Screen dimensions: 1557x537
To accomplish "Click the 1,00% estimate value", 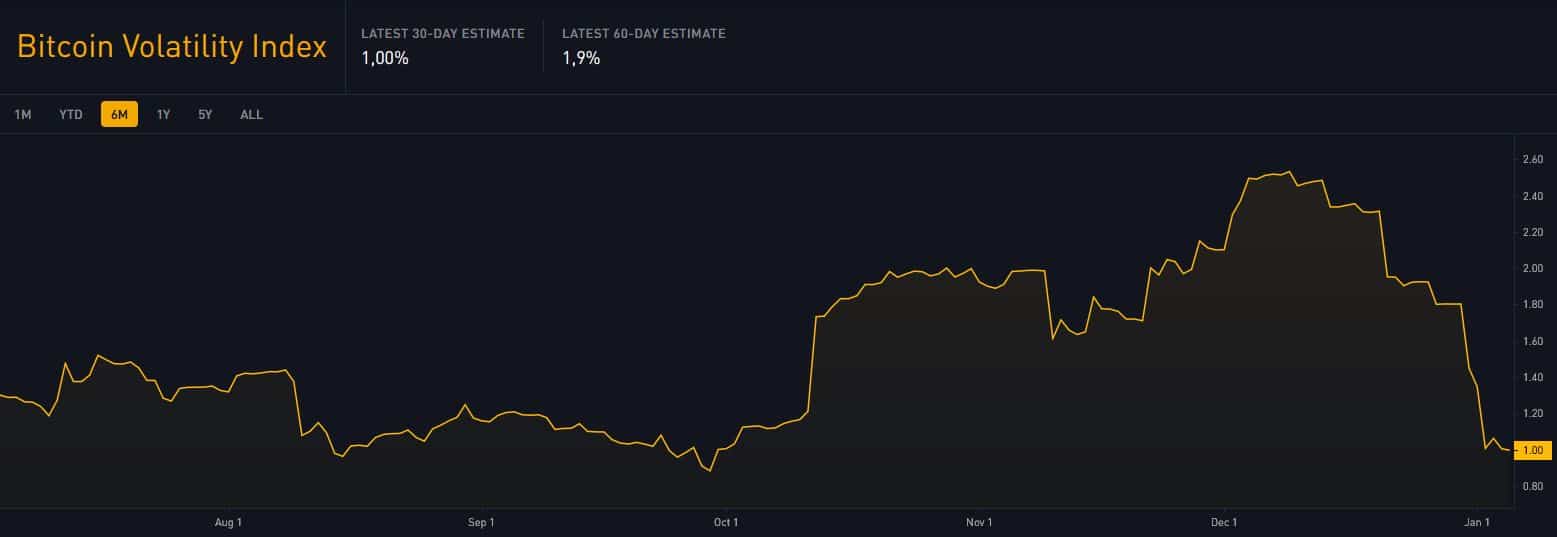I will click(385, 59).
